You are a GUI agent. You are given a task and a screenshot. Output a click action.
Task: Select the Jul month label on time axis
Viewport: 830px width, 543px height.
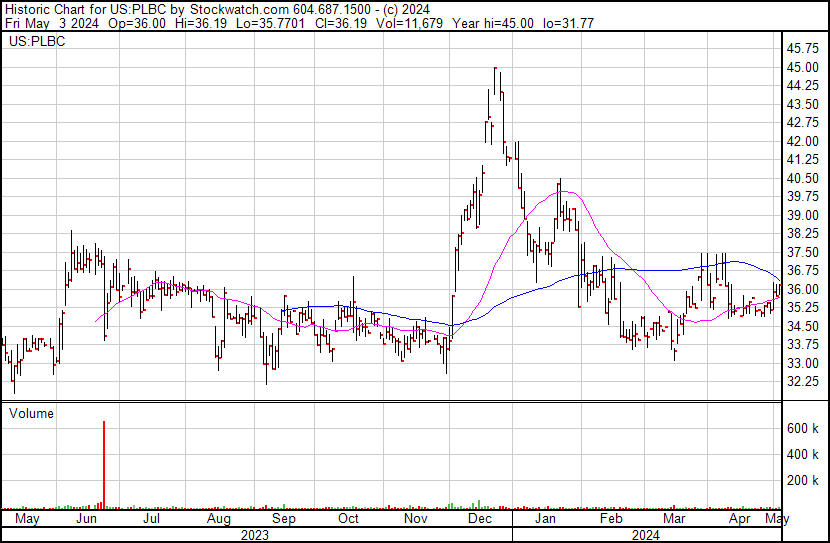point(152,520)
